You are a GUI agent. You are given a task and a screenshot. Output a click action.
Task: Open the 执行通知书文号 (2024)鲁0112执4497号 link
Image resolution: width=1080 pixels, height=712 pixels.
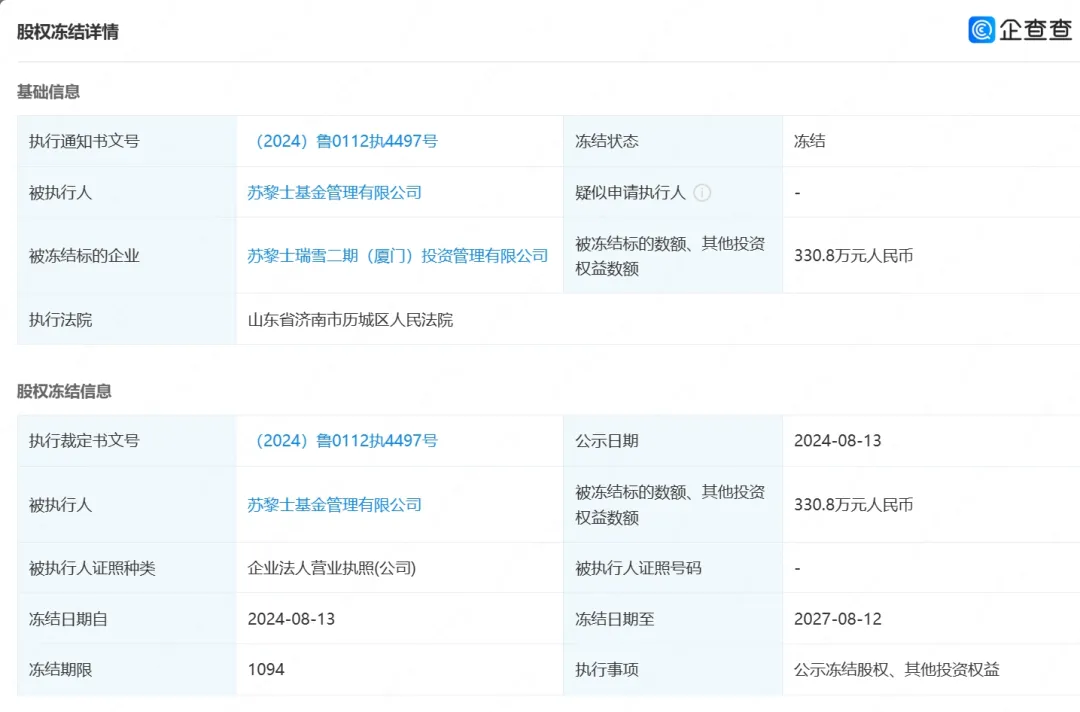click(343, 141)
